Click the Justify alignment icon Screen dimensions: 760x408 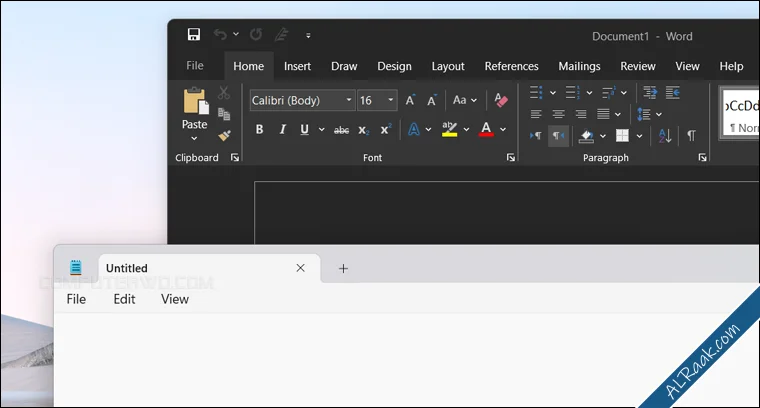(603, 114)
